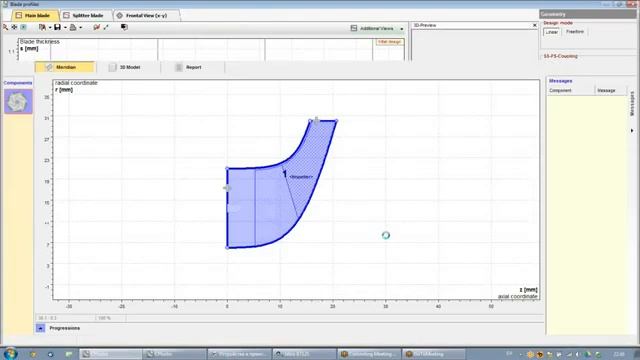Click the Geometry panel header

click(x=588, y=14)
